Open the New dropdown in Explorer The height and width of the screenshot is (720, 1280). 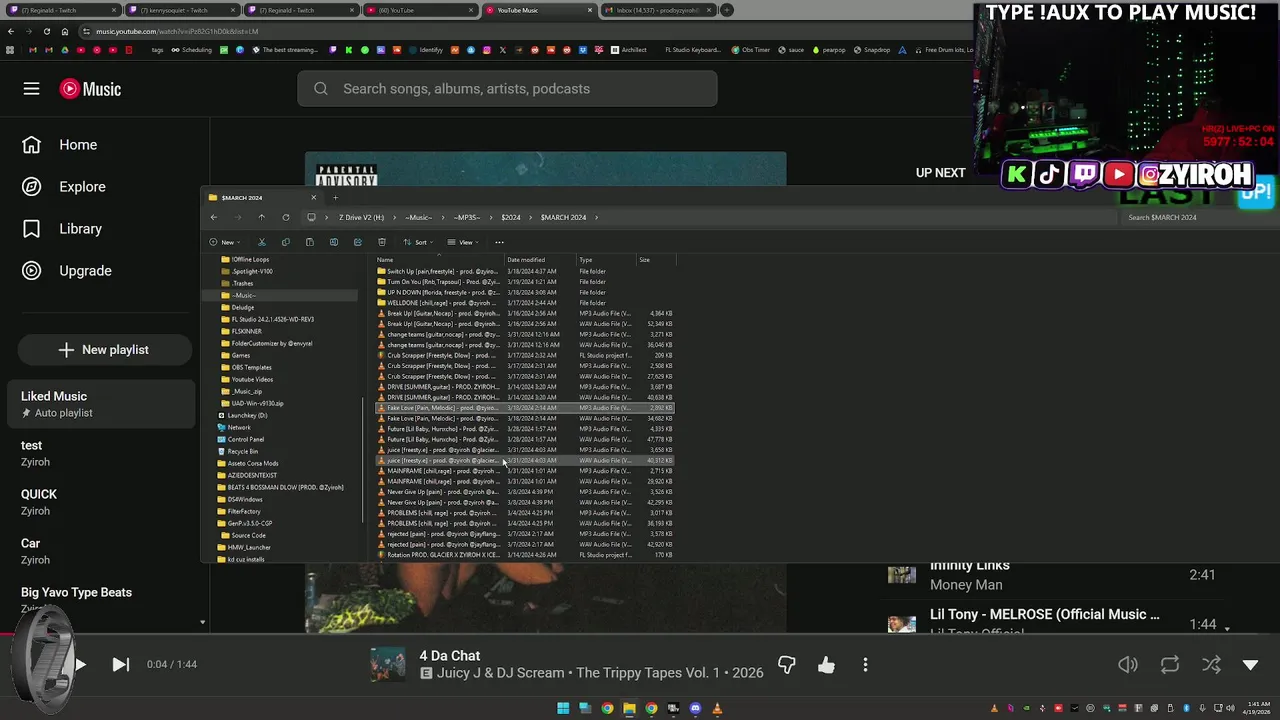(x=225, y=242)
